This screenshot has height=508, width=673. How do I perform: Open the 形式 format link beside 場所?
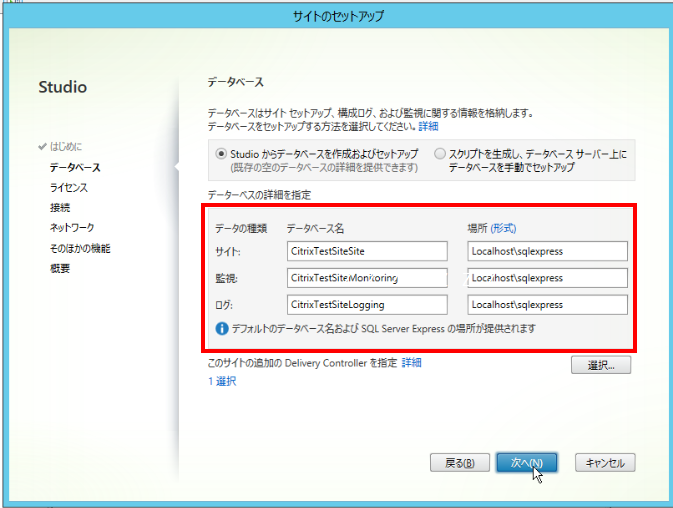[503, 228]
